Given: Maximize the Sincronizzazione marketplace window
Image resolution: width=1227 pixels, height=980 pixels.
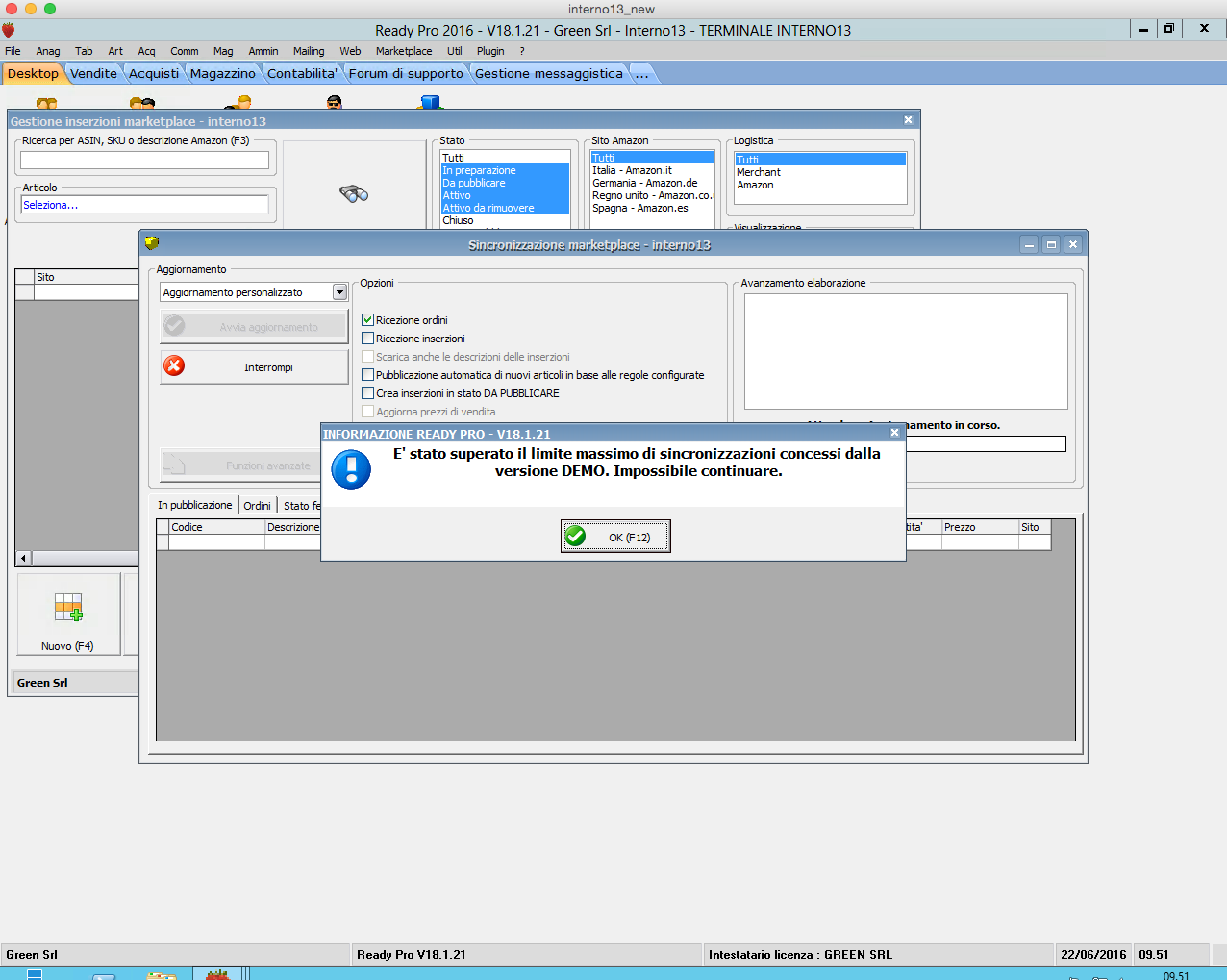Looking at the screenshot, I should 1051,244.
